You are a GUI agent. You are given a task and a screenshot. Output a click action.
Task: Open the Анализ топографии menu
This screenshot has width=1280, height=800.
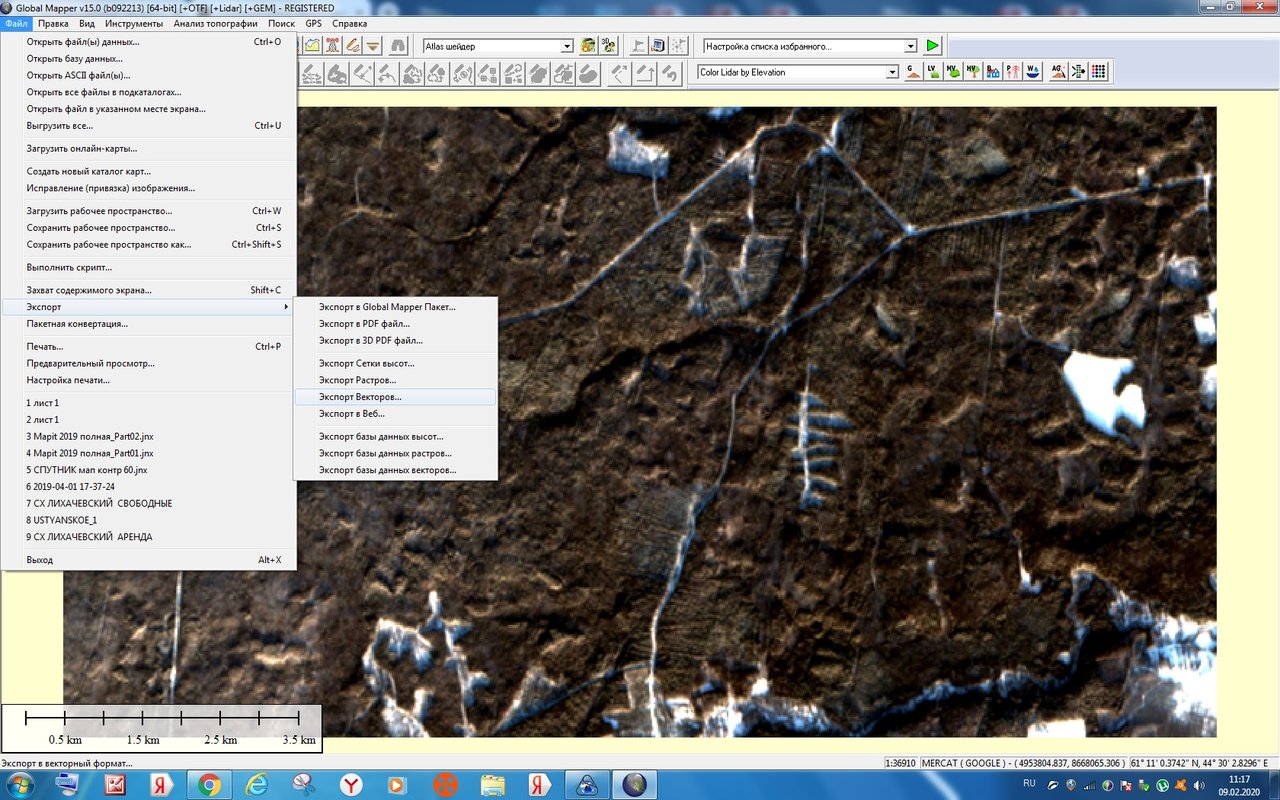[215, 23]
